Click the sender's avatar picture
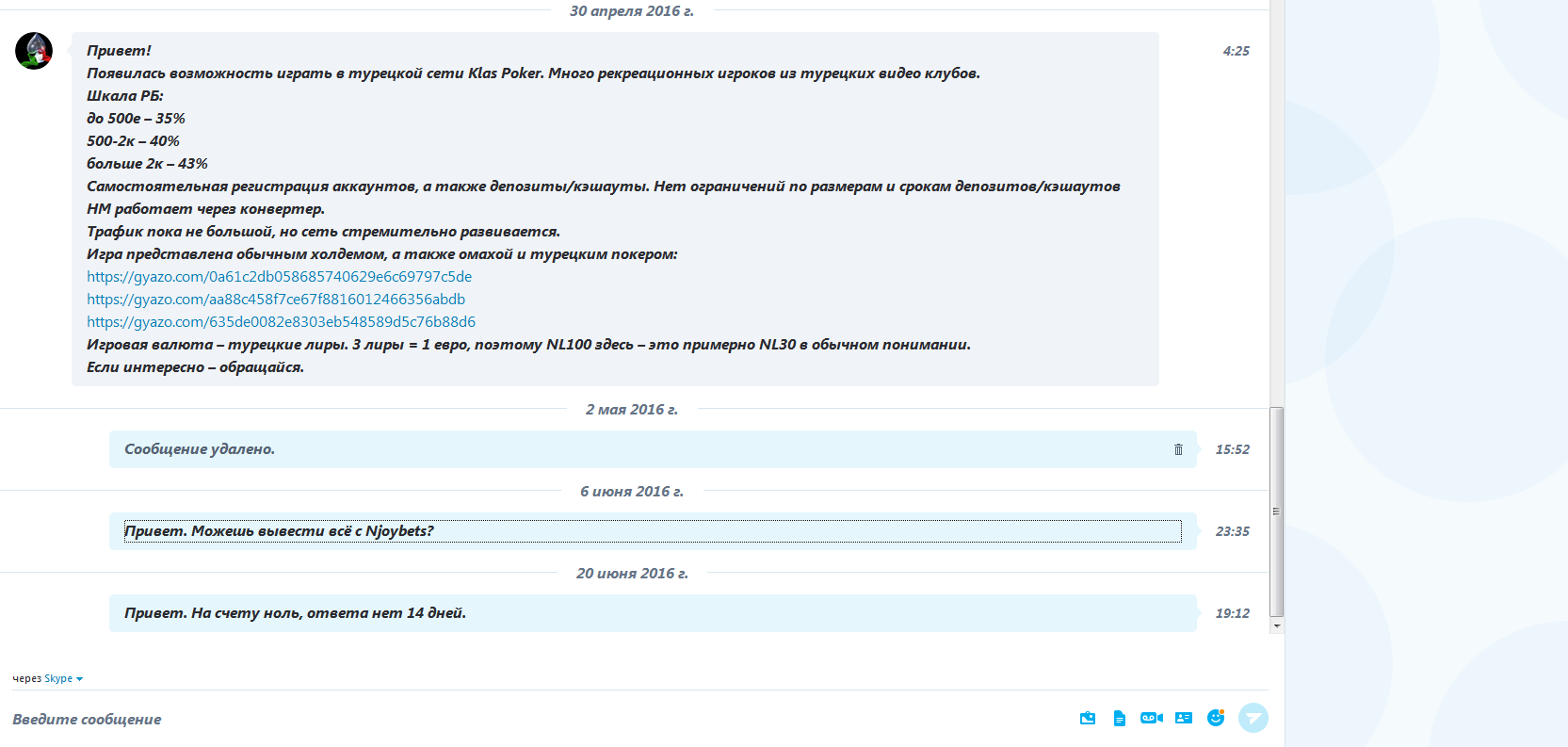 click(x=34, y=51)
